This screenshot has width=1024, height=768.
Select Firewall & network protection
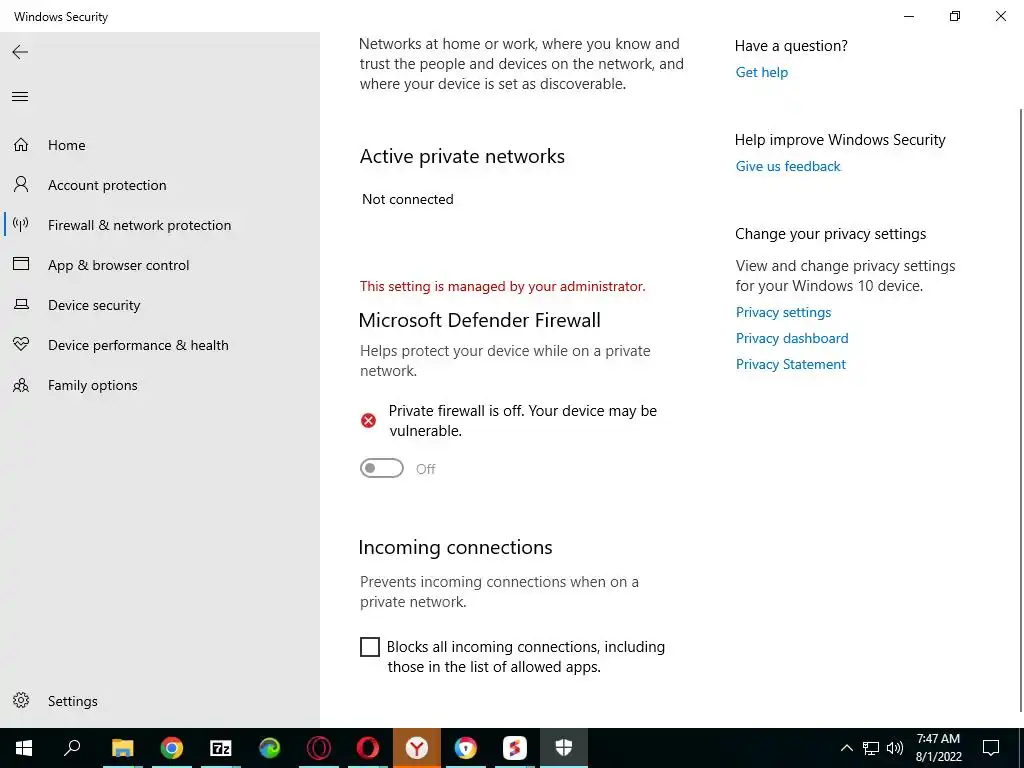[x=140, y=225]
